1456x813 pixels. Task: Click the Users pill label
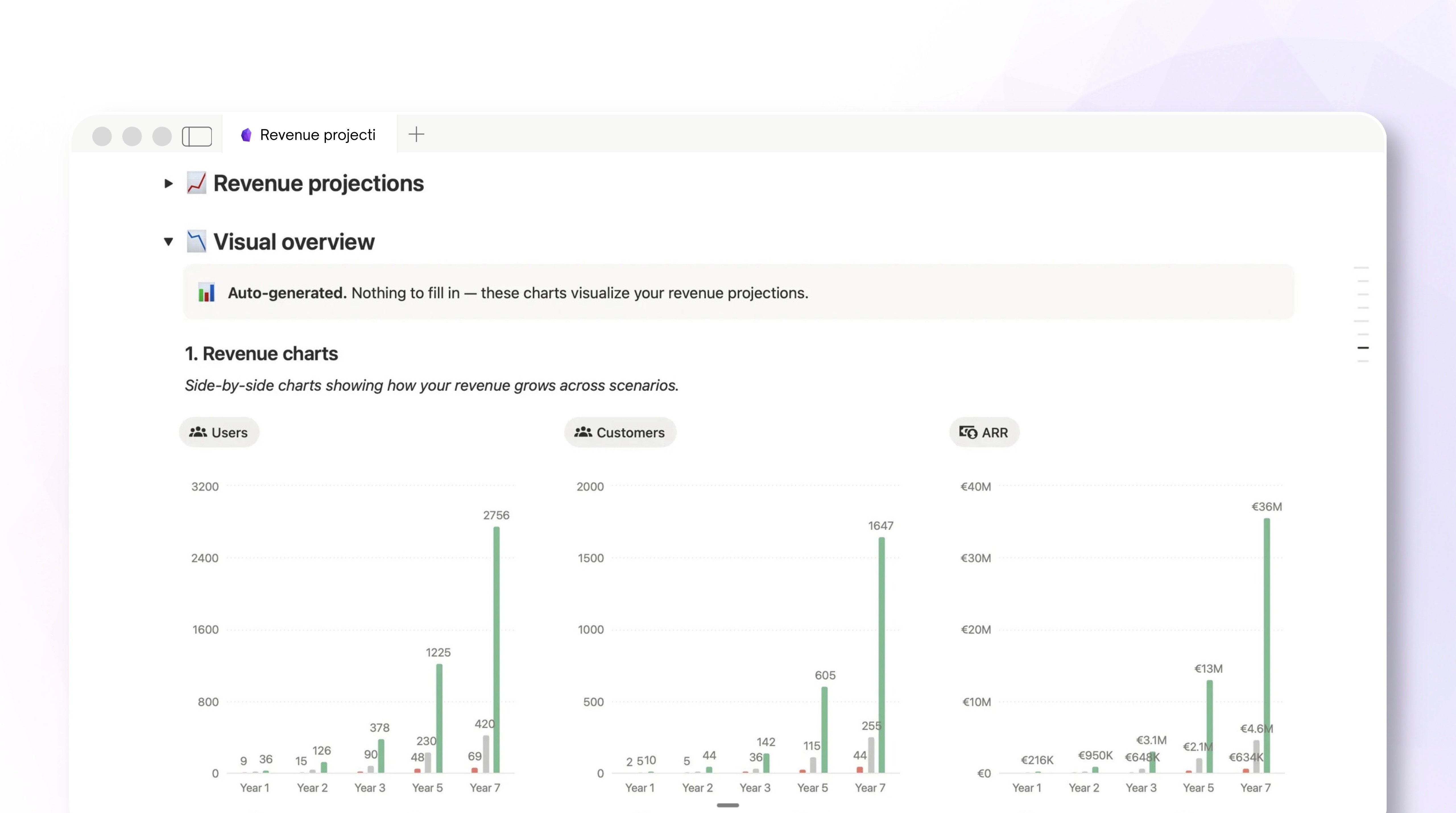[x=228, y=432]
